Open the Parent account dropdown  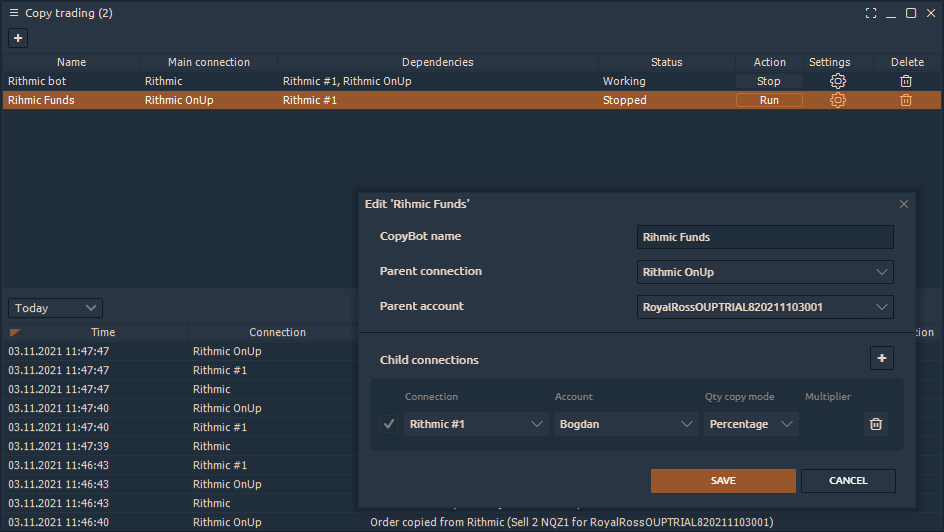pos(765,307)
